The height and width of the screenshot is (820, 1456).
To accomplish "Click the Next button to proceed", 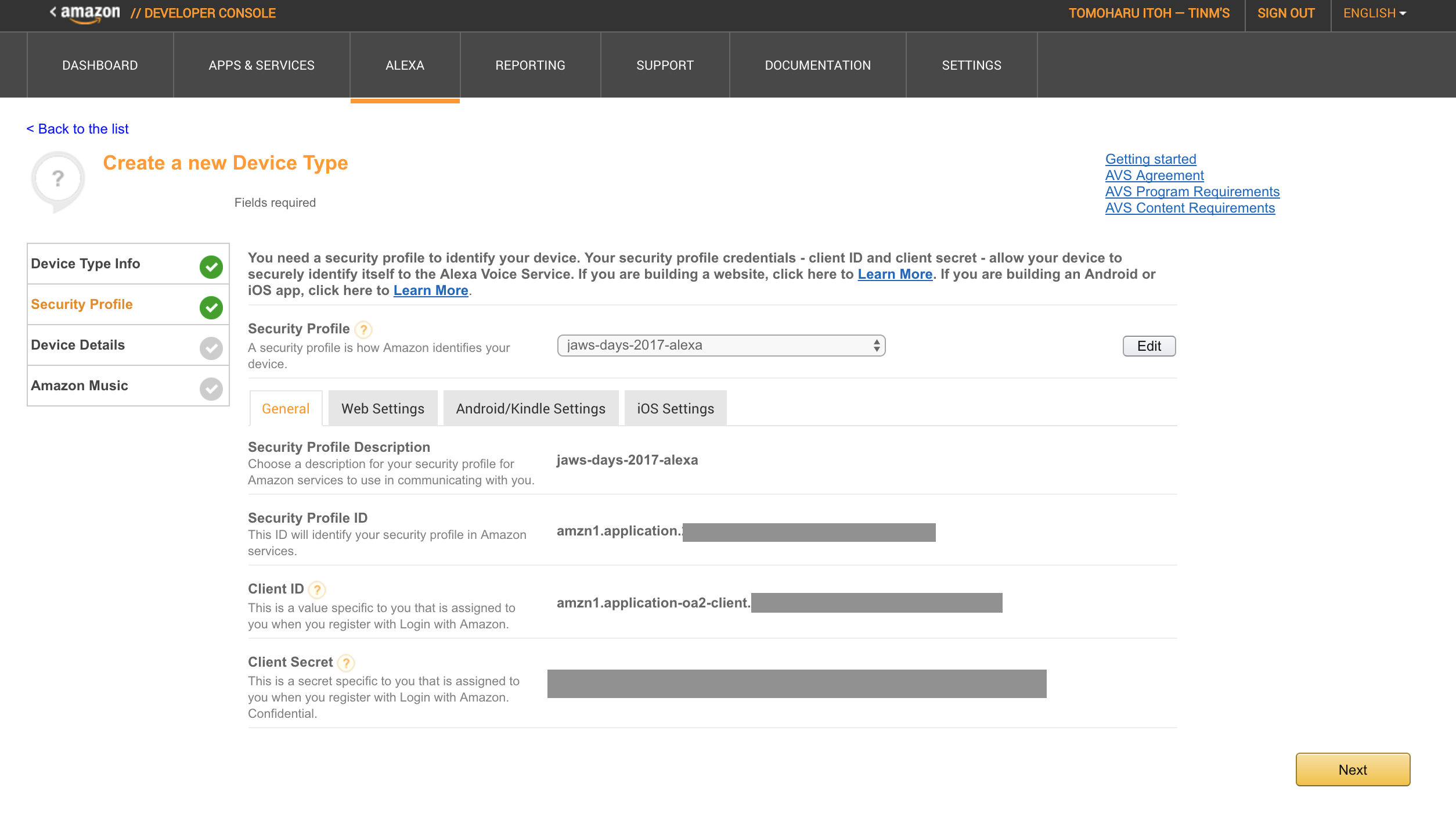I will pos(1353,769).
